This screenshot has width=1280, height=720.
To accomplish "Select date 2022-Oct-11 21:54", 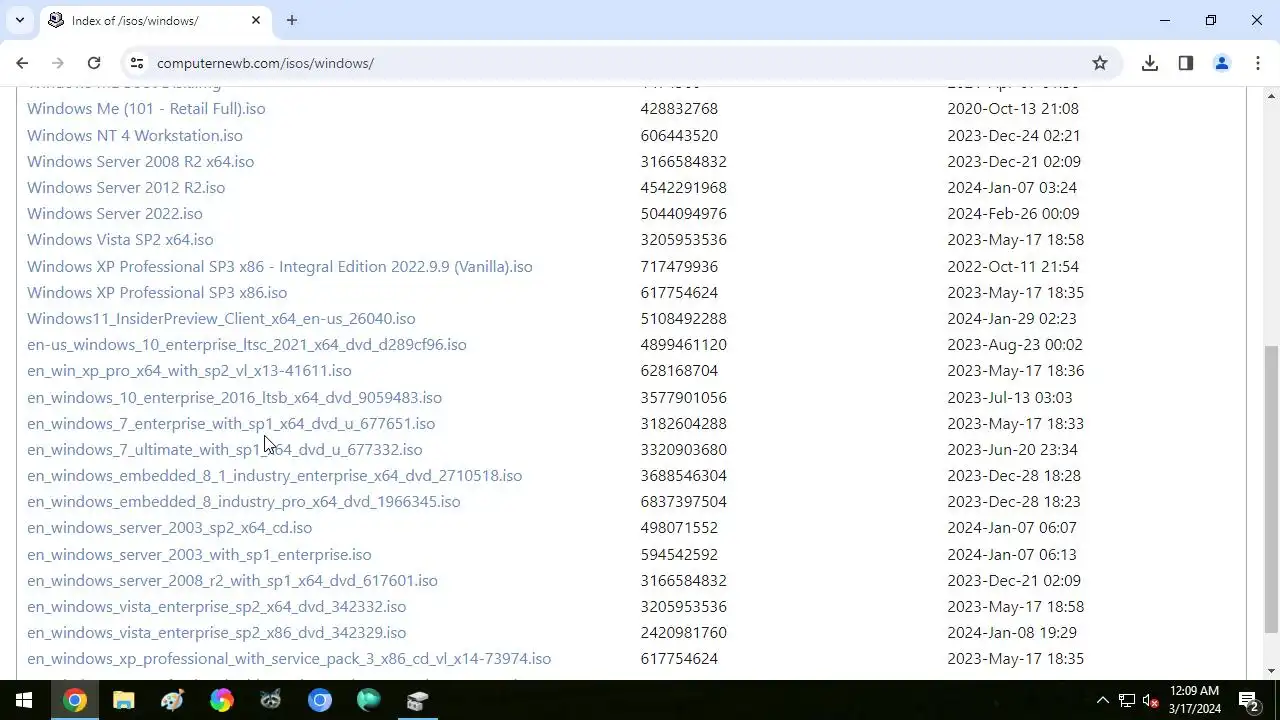I will point(1013,266).
